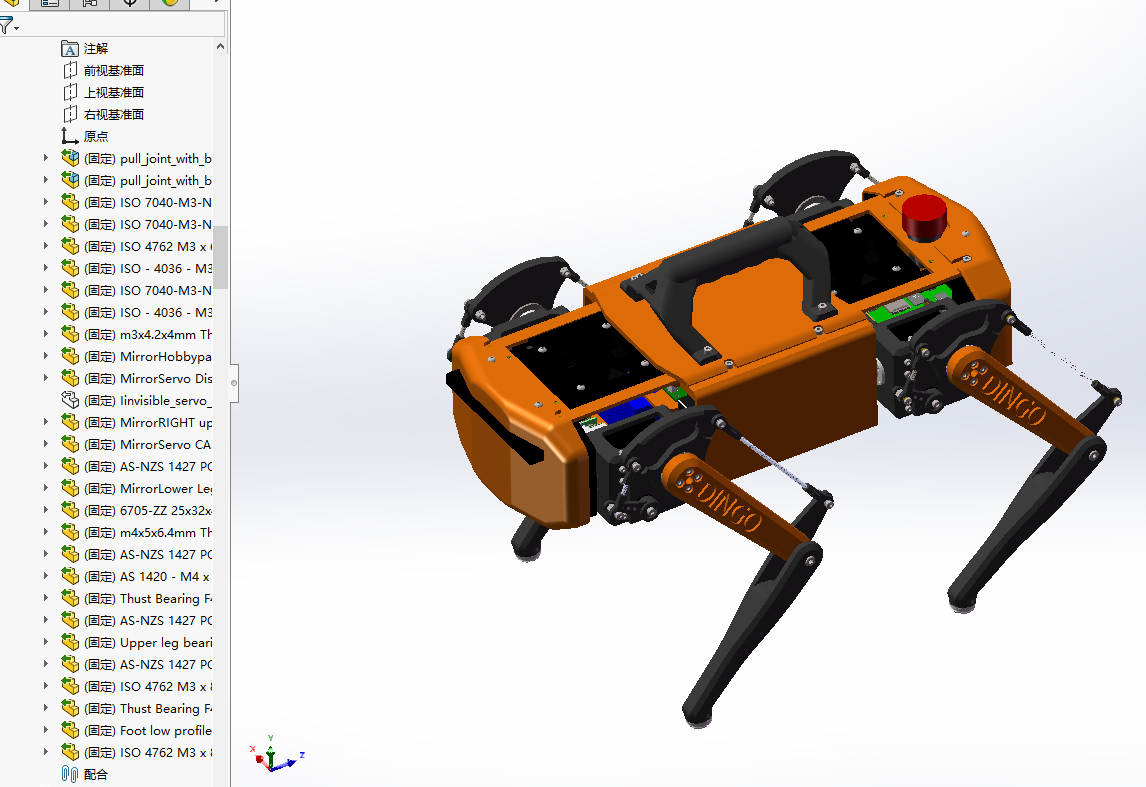
Task: Click the 注解 annotations folder icon
Action: click(70, 48)
